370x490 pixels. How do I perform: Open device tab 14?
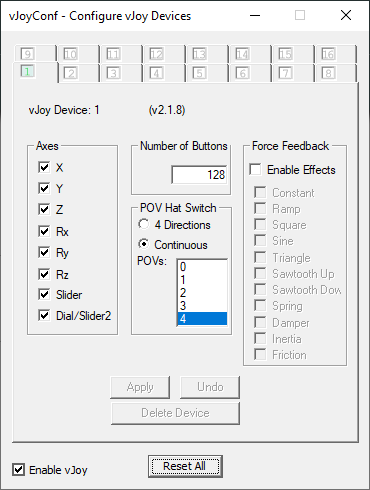point(250,54)
